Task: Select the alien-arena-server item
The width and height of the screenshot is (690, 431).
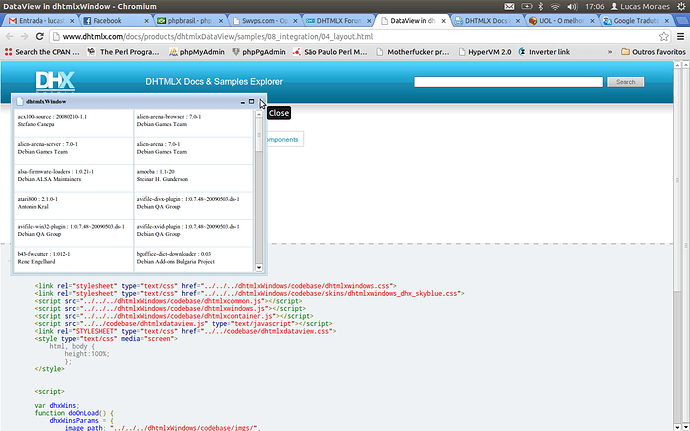Action: coord(73,151)
